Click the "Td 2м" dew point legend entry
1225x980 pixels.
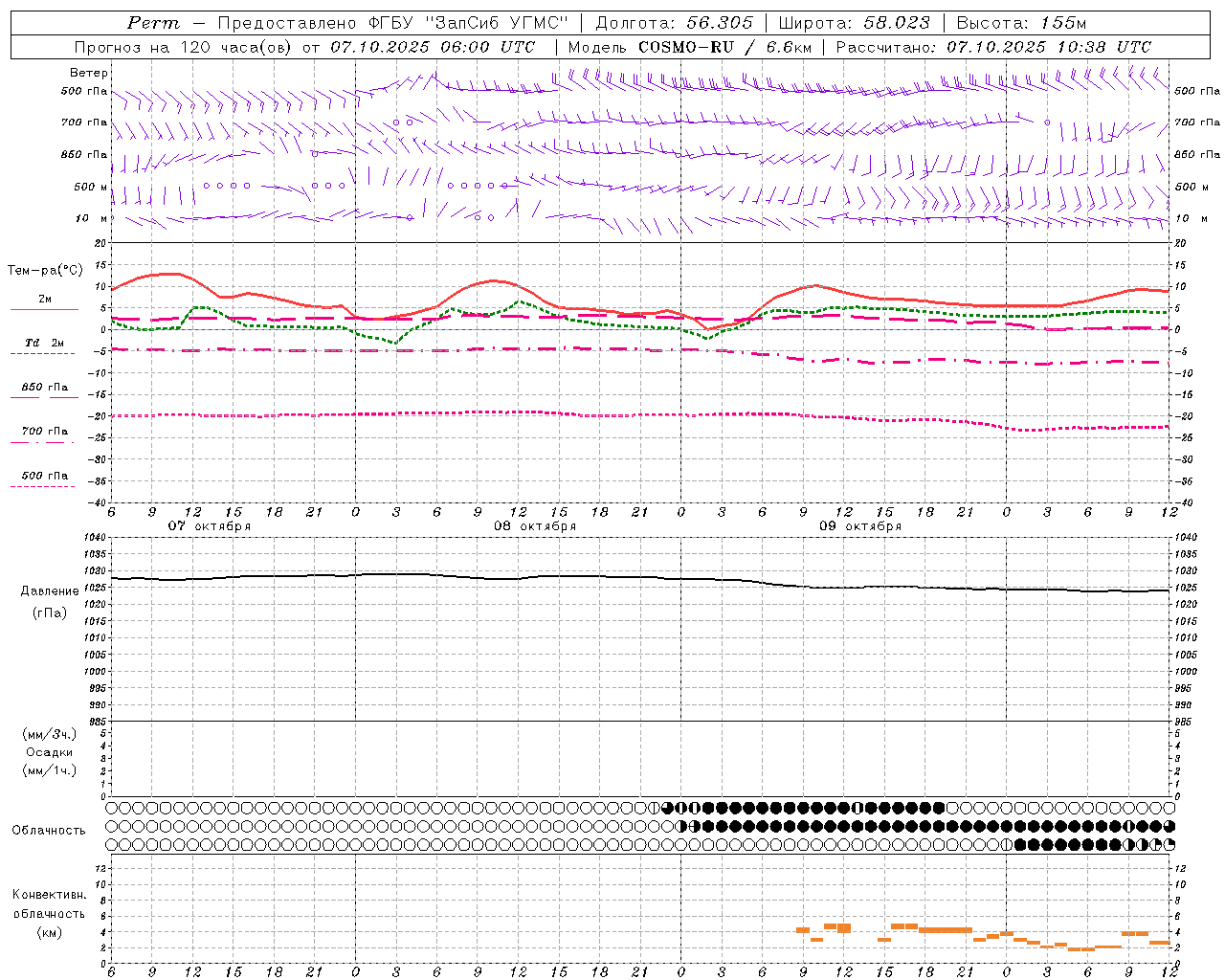[45, 343]
